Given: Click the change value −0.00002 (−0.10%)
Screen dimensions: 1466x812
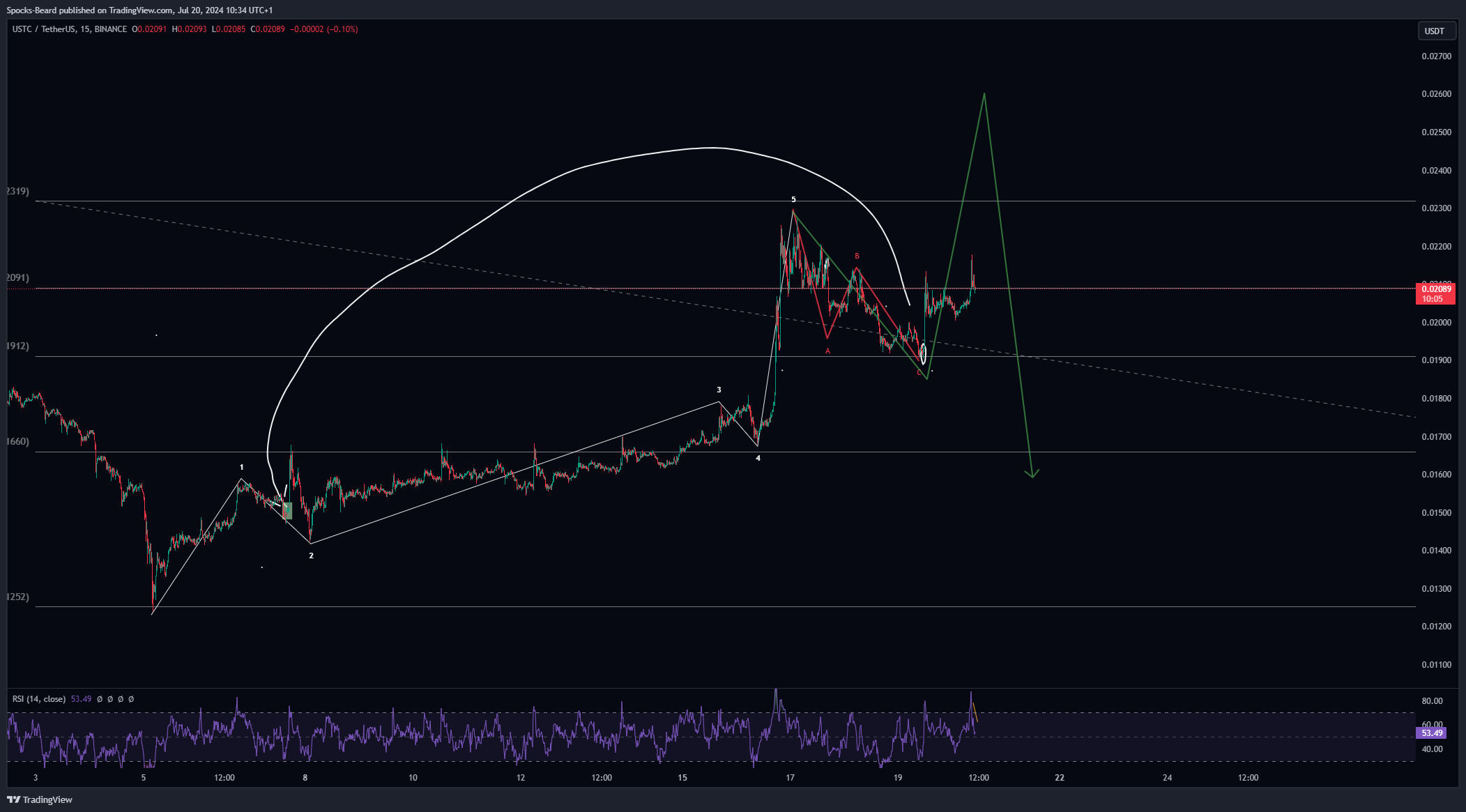Looking at the screenshot, I should click(323, 29).
